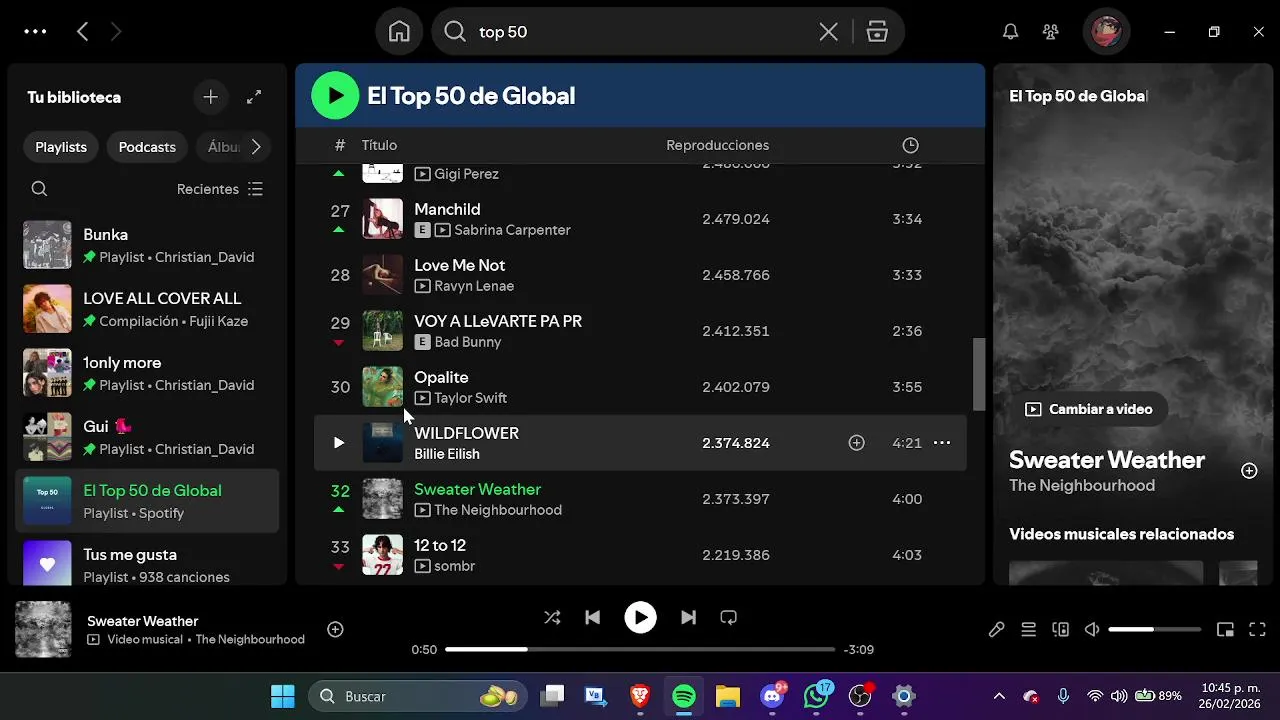
Task: Adjust the volume slider
Action: coord(1154,629)
